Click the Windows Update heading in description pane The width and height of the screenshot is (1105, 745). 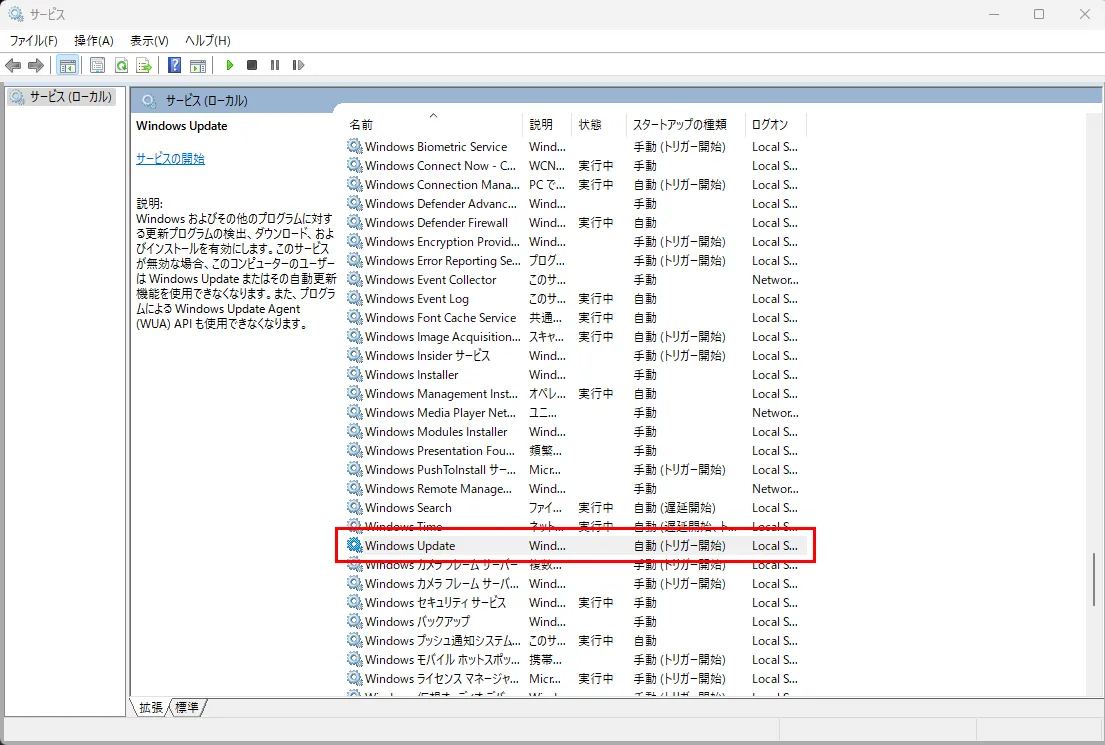pos(182,125)
